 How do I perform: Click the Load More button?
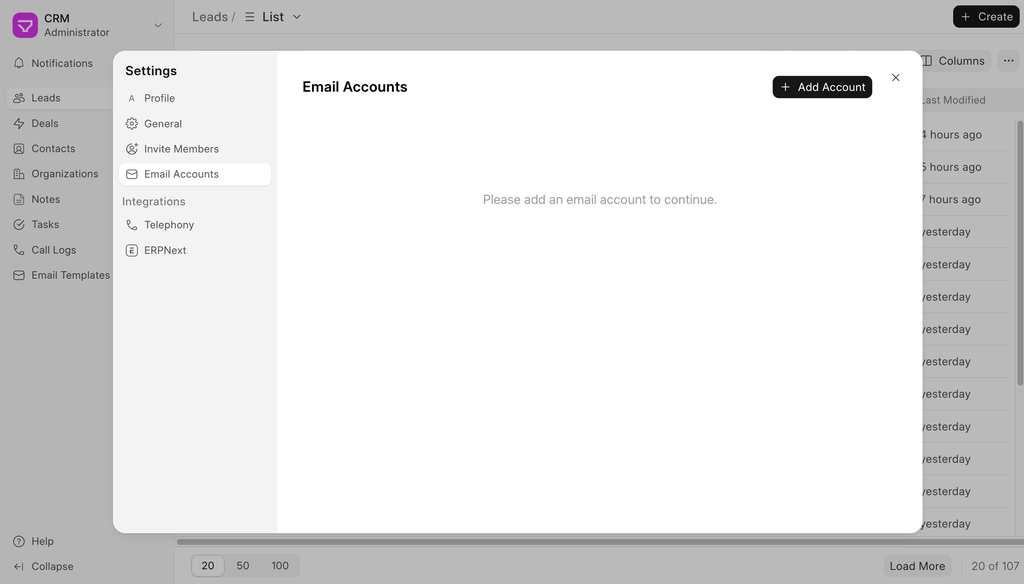(917, 566)
